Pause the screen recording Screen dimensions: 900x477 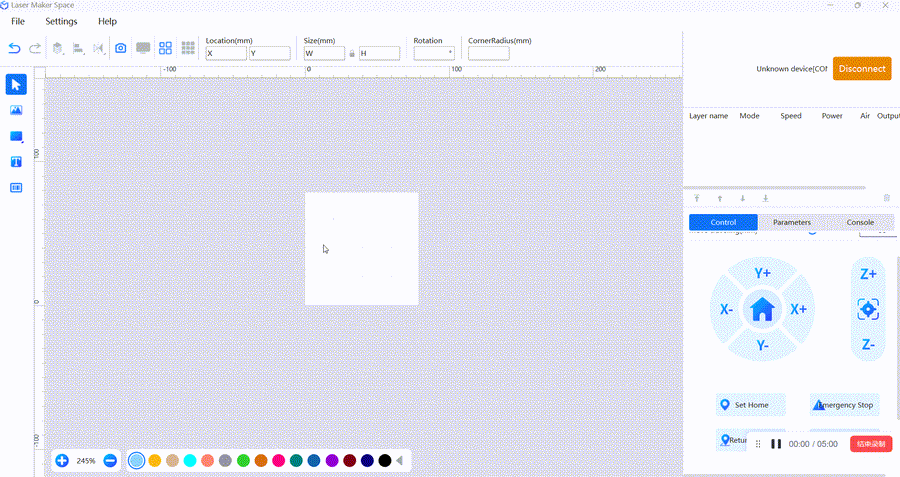click(x=776, y=444)
